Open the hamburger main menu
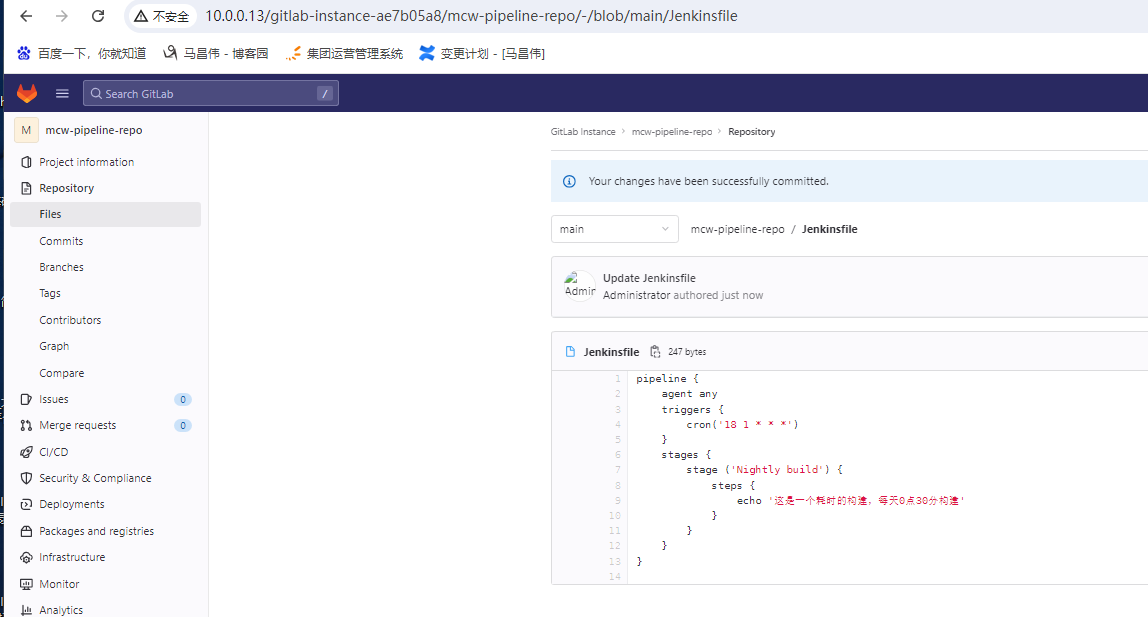1148x617 pixels. pos(62,93)
